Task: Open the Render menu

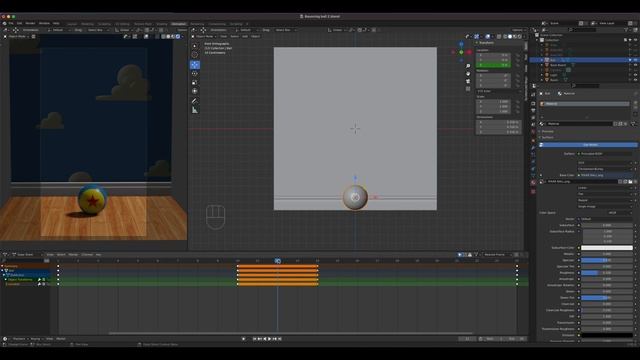Action: point(31,23)
